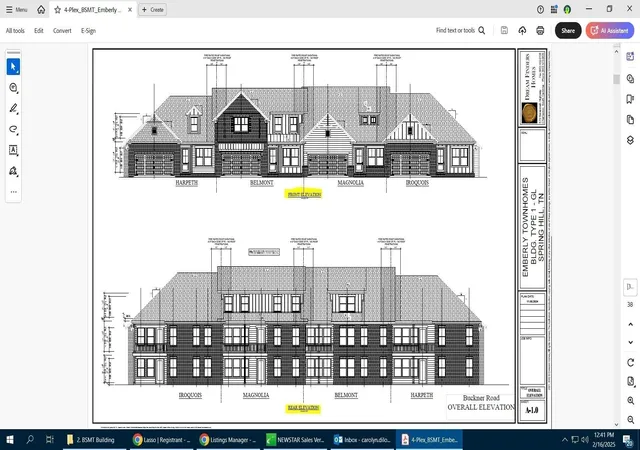The width and height of the screenshot is (640, 450).
Task: Go to the Home view
Action: pos(41,9)
